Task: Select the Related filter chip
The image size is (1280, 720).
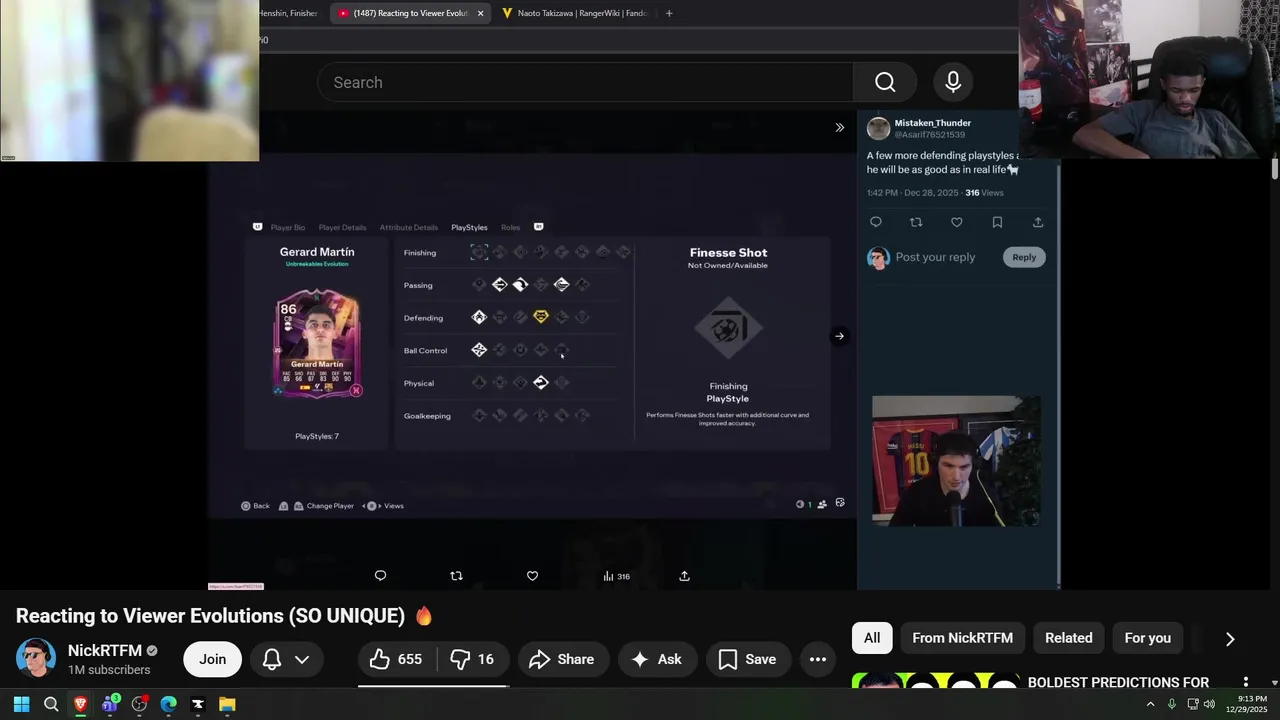Action: point(1068,638)
